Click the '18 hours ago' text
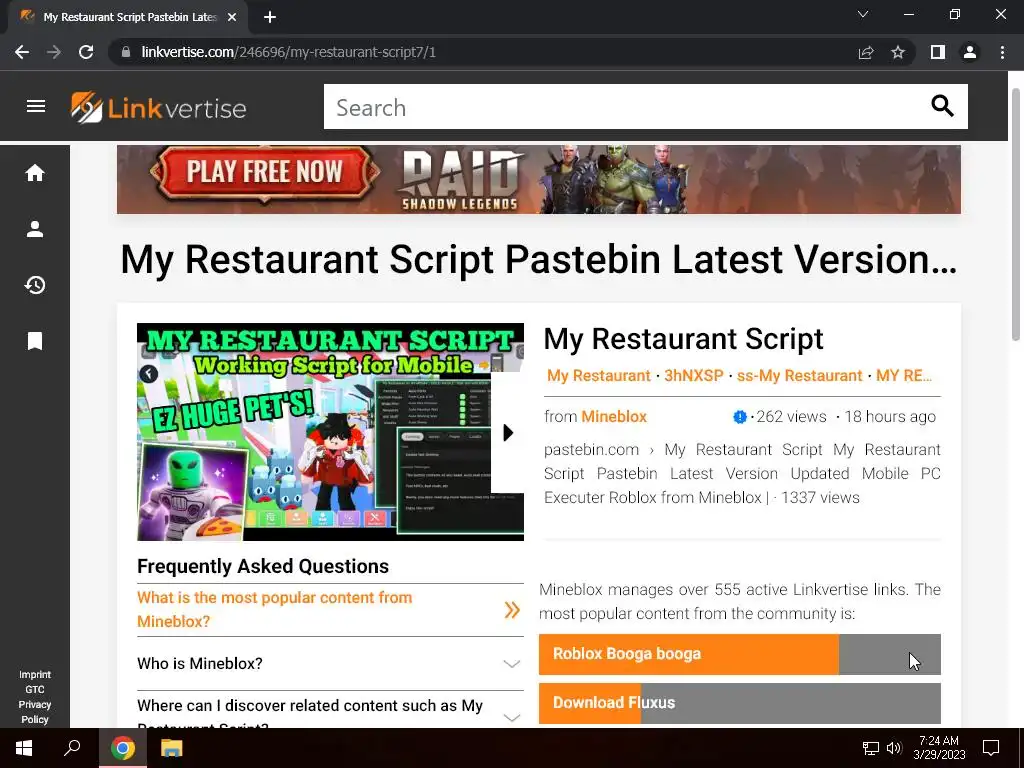Image resolution: width=1024 pixels, height=768 pixels. point(890,417)
